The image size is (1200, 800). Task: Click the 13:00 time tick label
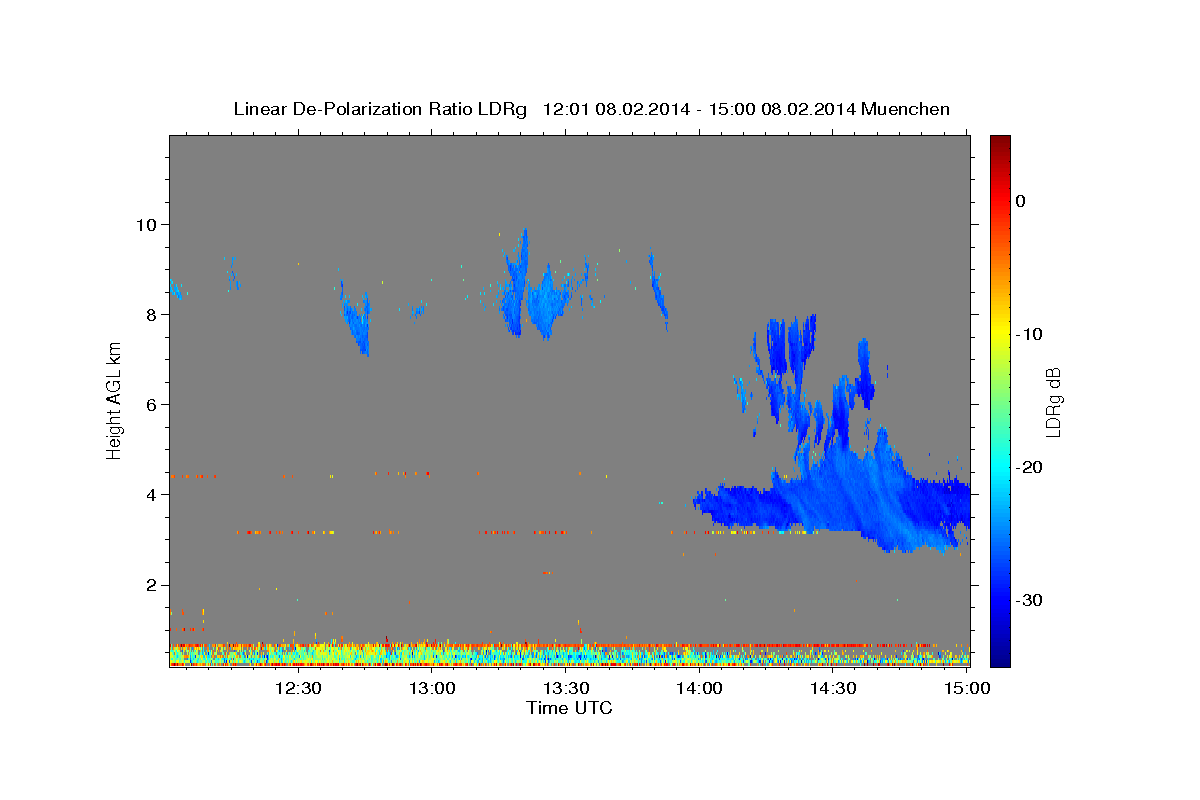coord(432,688)
